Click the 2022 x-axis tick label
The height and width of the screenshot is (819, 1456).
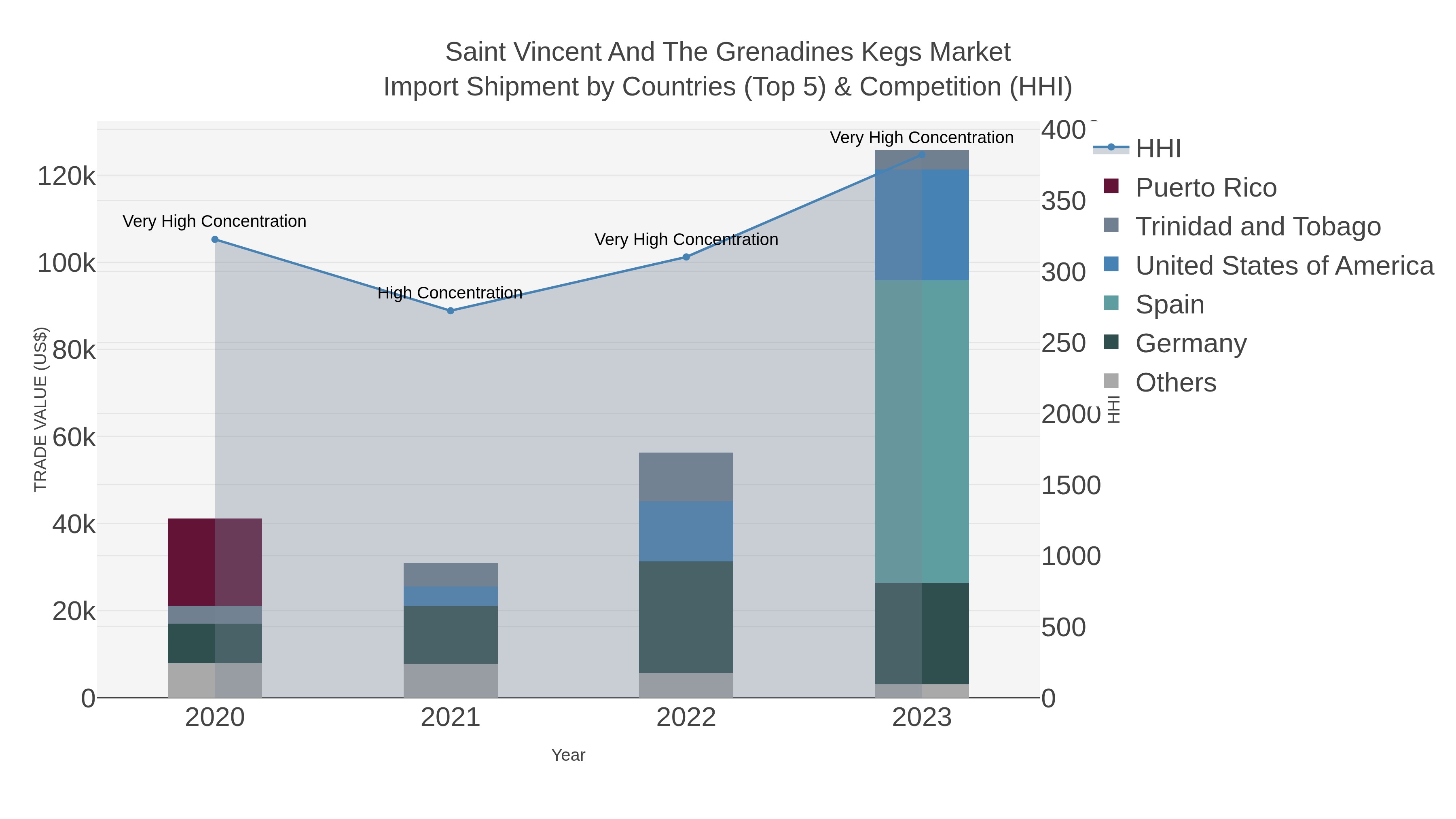coord(686,718)
